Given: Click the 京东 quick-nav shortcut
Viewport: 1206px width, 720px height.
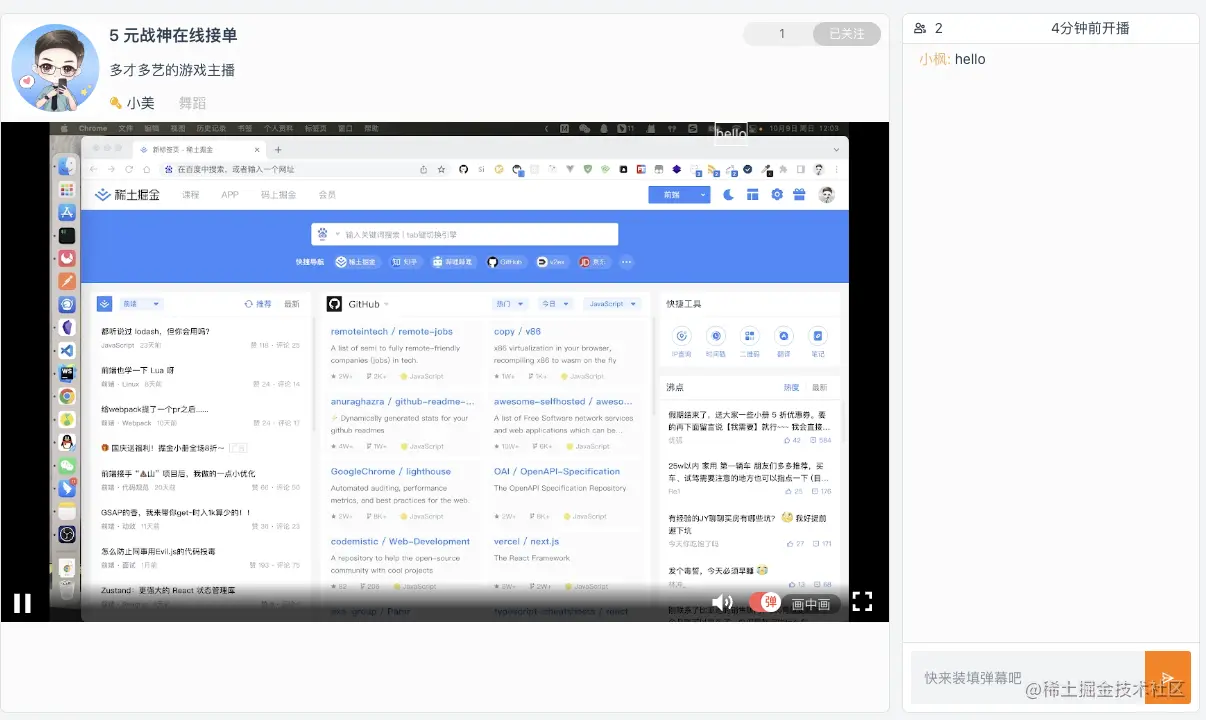Looking at the screenshot, I should 596,262.
